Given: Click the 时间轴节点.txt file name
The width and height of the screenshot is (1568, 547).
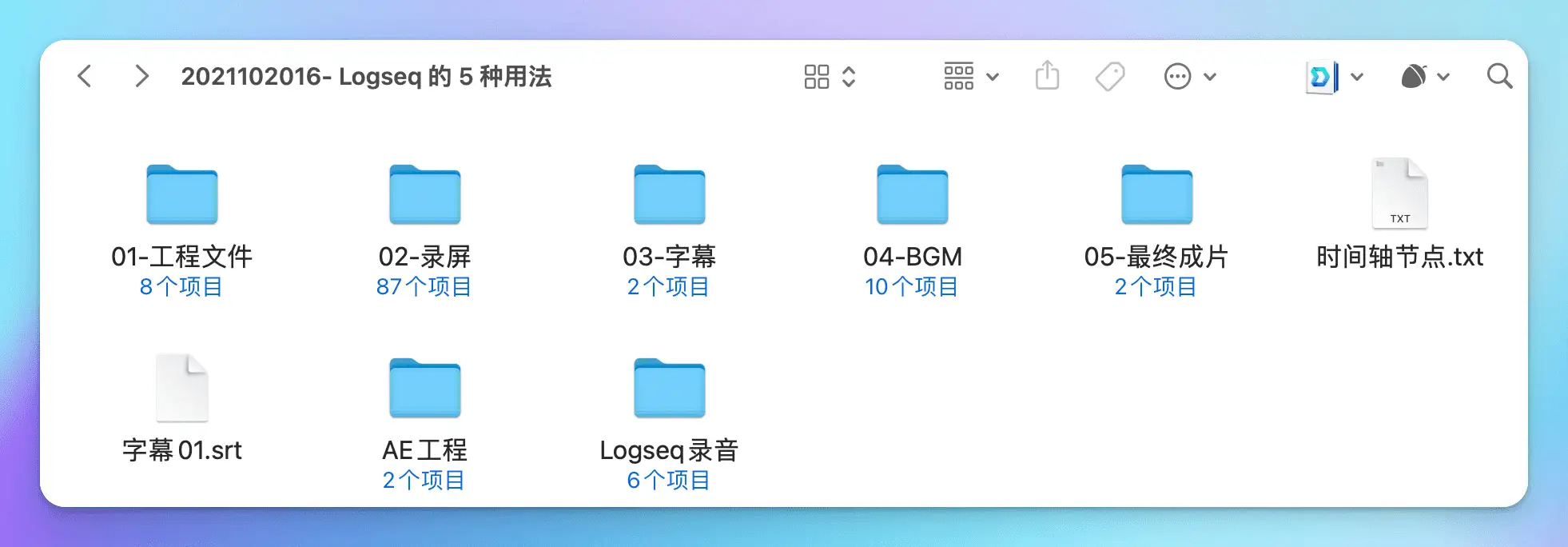Looking at the screenshot, I should coord(1400,257).
